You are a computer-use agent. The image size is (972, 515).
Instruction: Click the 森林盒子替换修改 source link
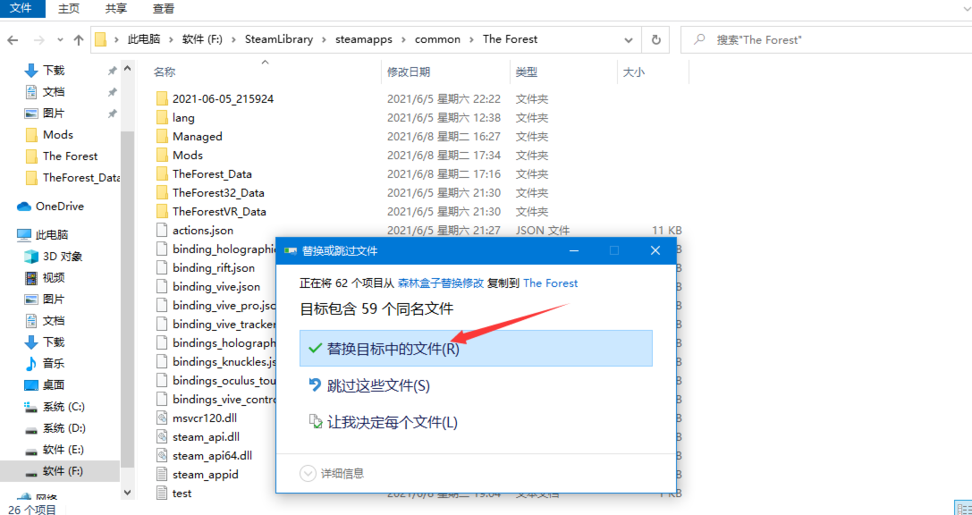pos(441,283)
